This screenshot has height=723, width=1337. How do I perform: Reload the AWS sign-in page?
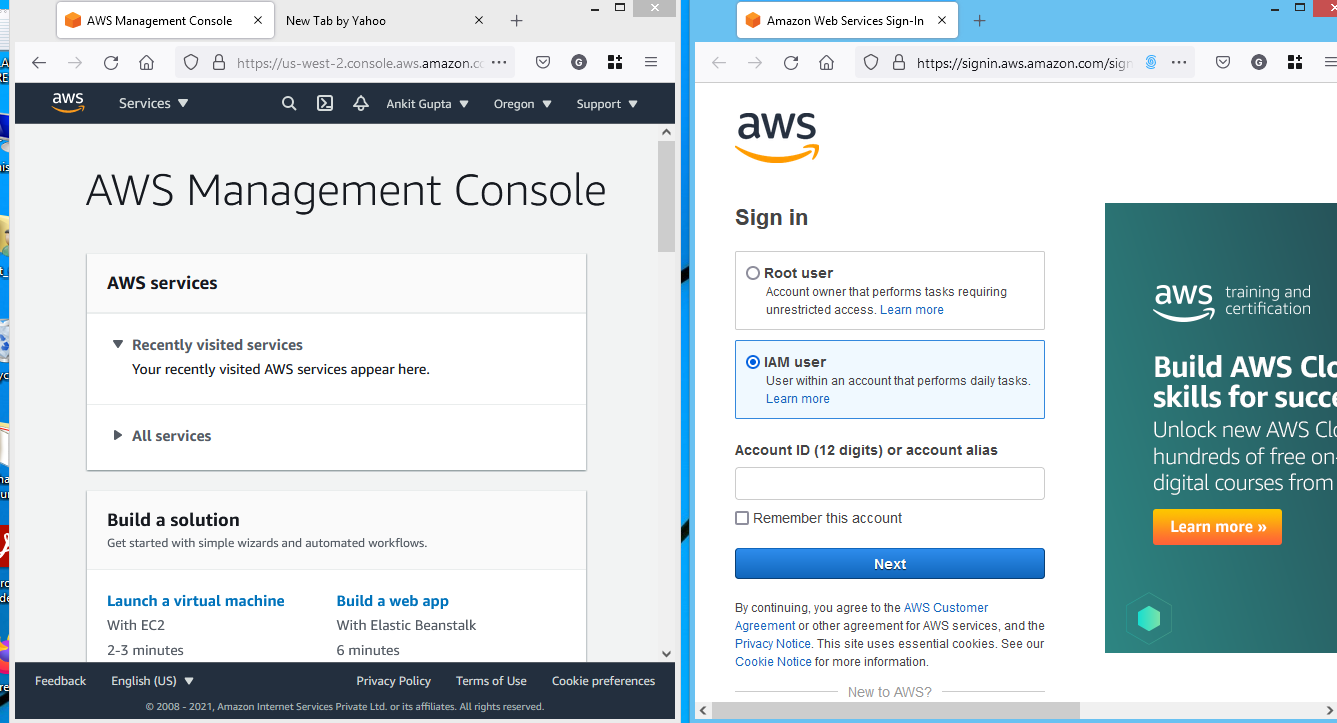pyautogui.click(x=791, y=62)
